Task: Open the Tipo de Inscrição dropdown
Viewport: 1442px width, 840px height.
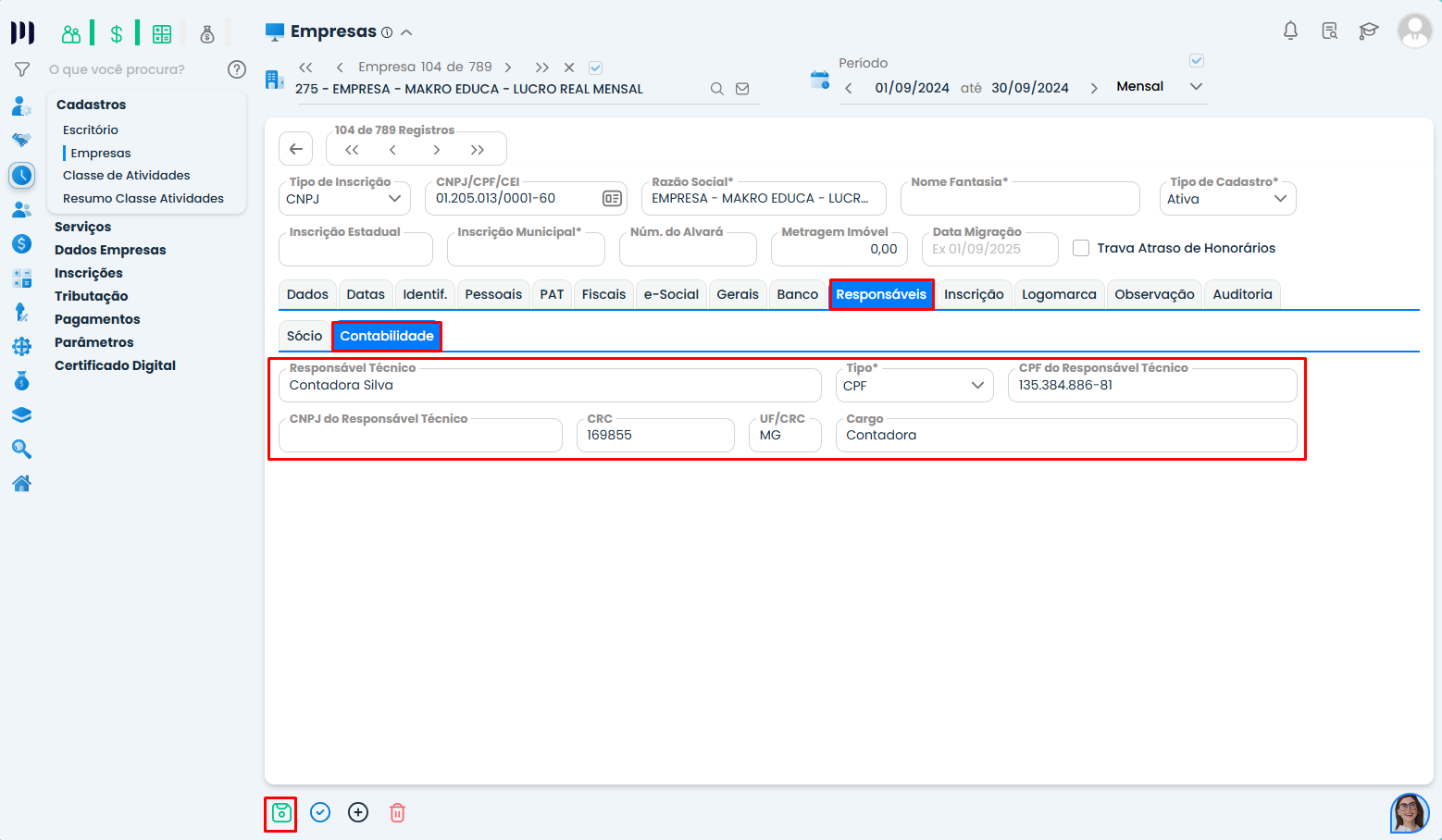Action: (x=344, y=199)
